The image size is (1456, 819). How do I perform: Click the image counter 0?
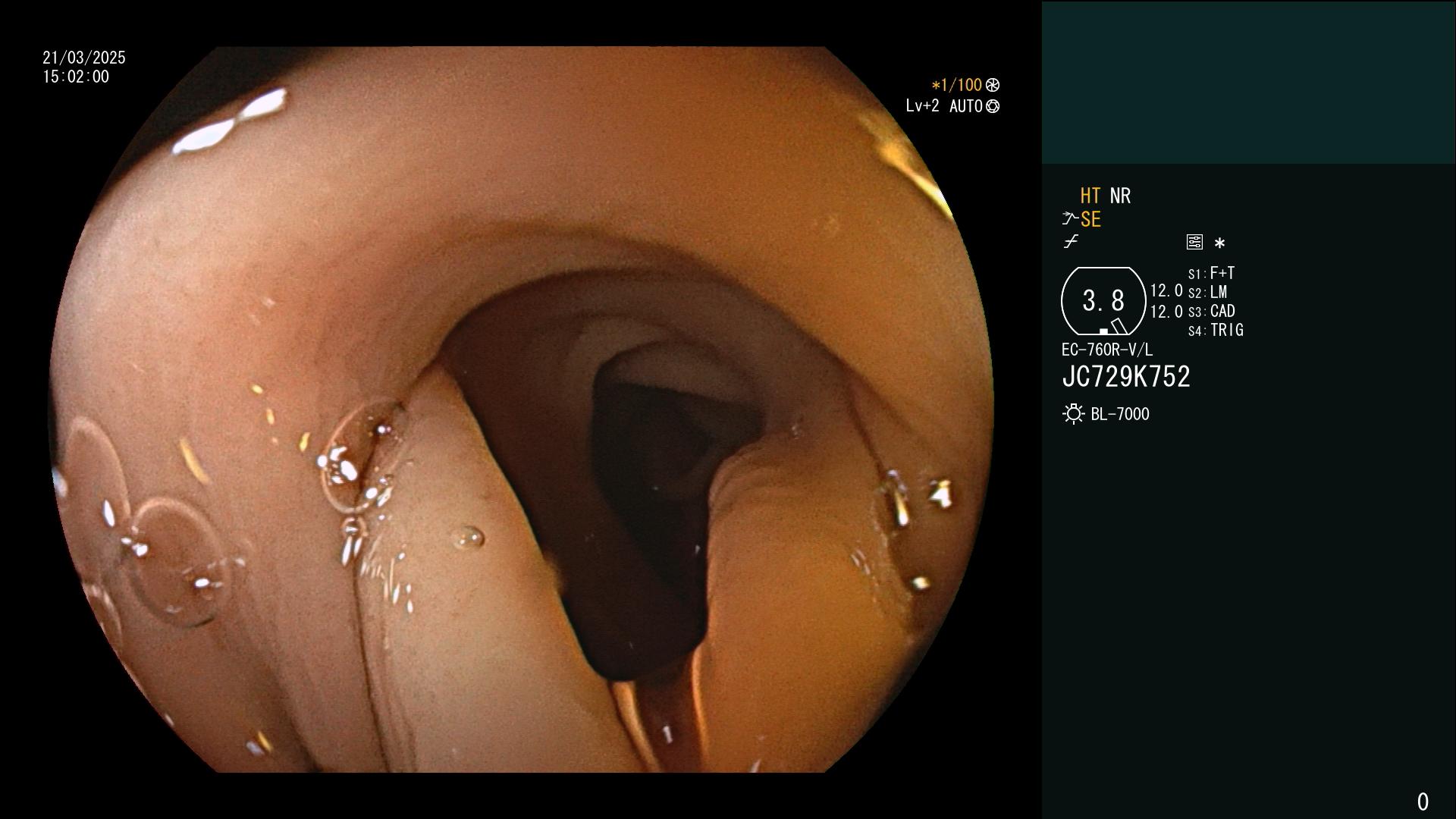click(1423, 802)
